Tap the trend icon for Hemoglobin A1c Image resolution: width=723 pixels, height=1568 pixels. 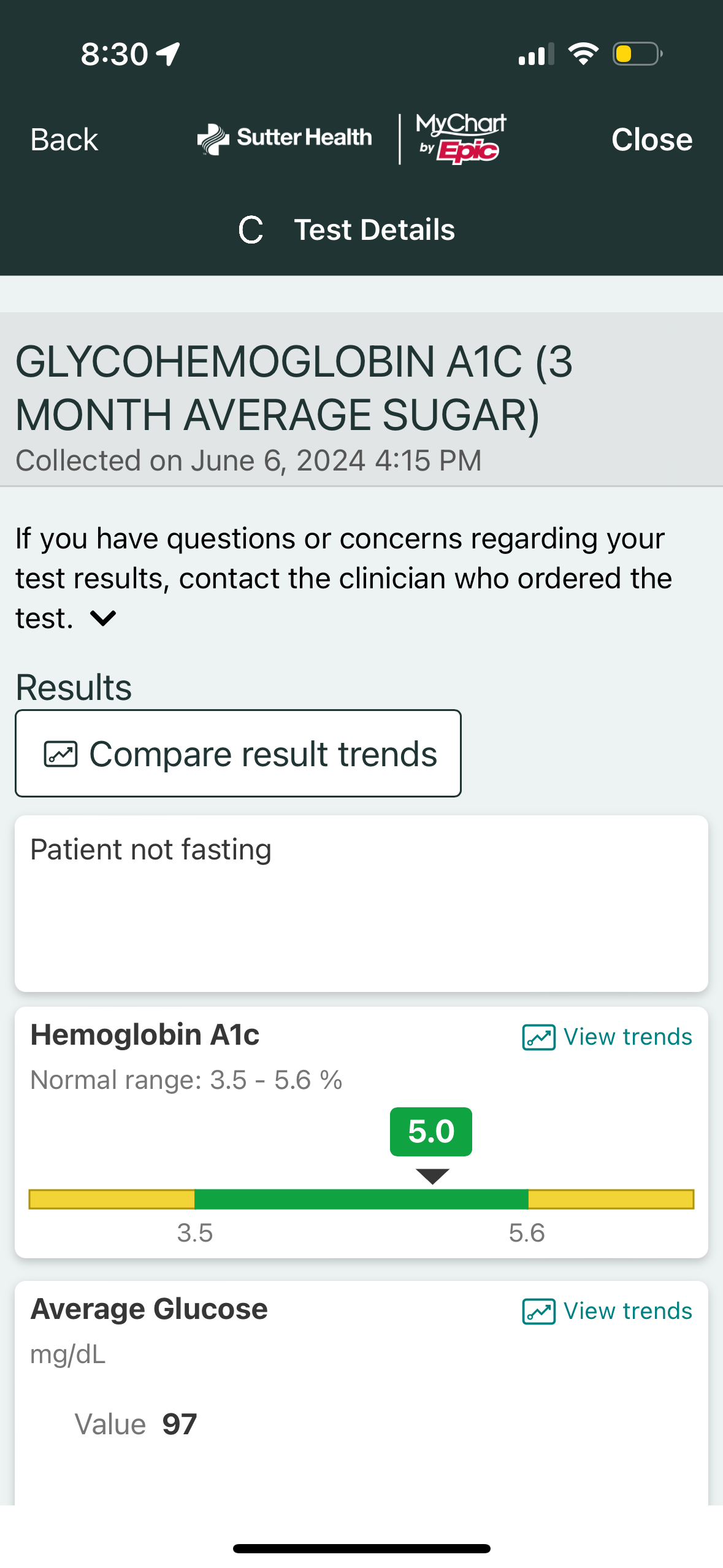click(x=538, y=1037)
